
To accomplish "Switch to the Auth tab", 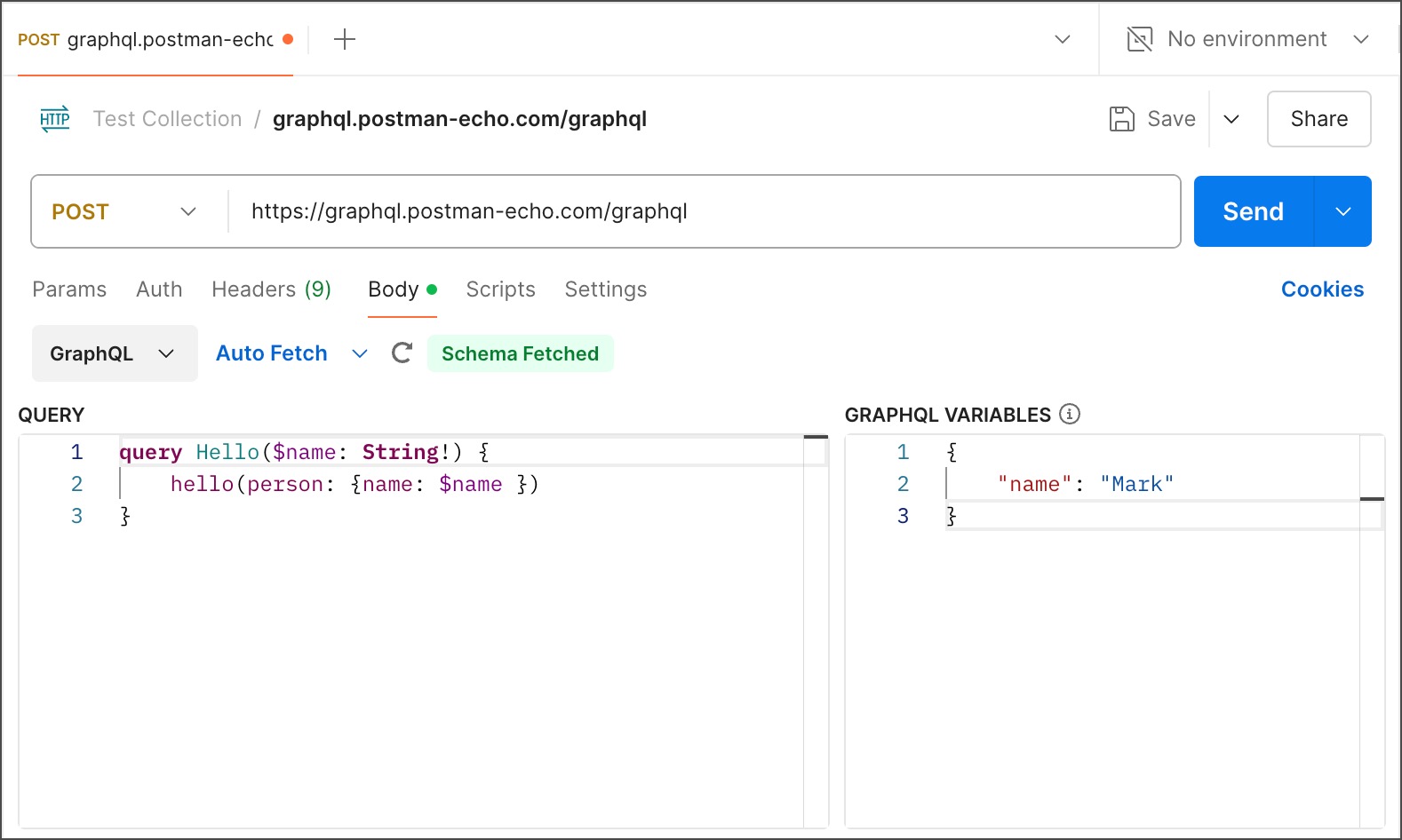I will pyautogui.click(x=159, y=289).
